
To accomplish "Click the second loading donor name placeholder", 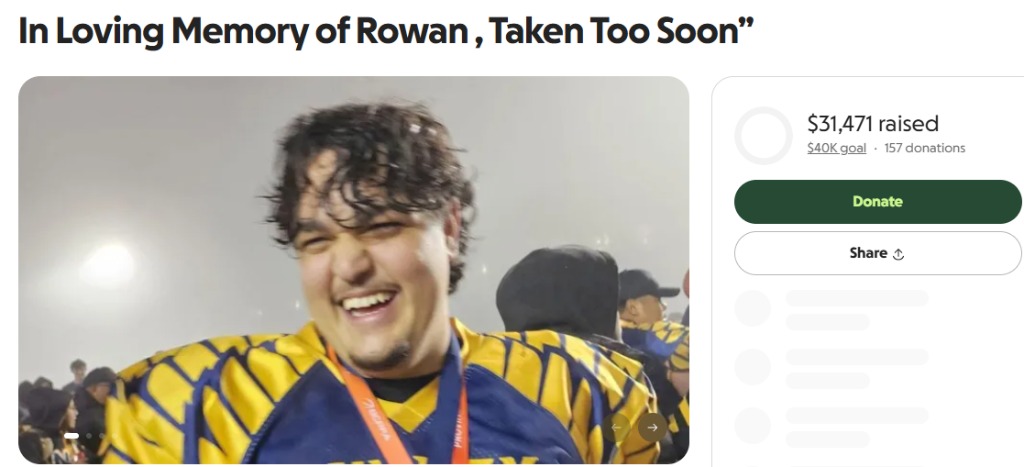I will 857,357.
